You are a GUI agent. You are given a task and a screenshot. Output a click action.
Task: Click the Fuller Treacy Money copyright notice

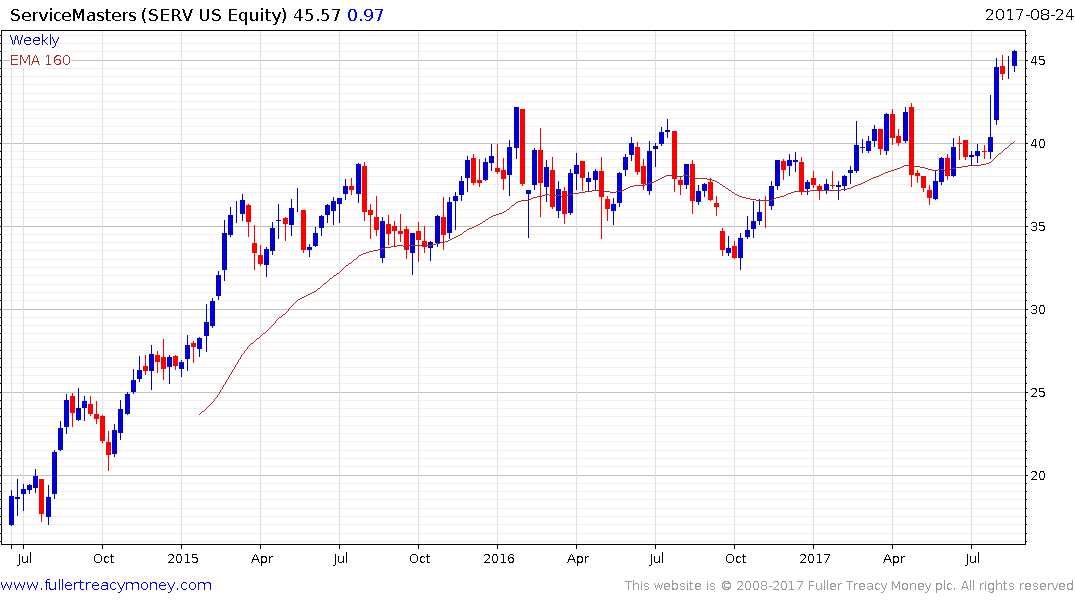(x=849, y=586)
